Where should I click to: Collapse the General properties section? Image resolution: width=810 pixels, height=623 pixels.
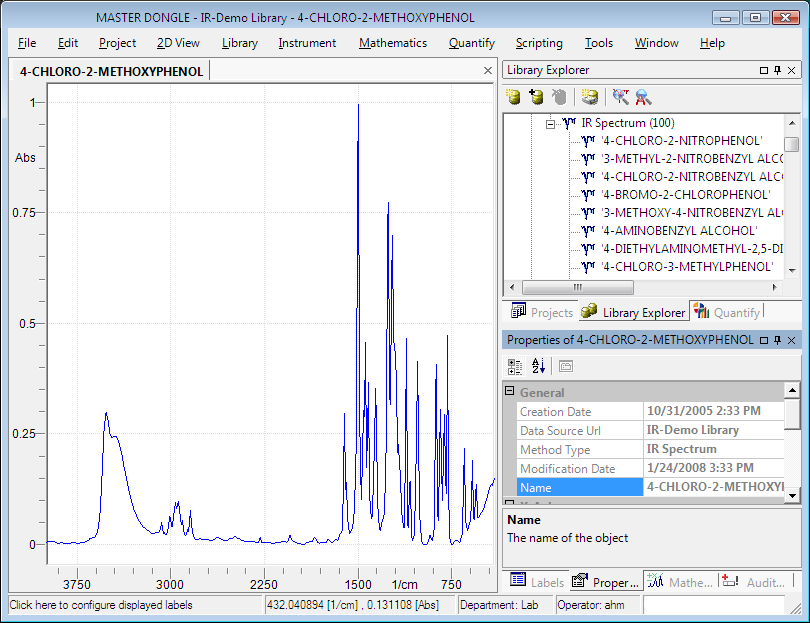pyautogui.click(x=510, y=392)
